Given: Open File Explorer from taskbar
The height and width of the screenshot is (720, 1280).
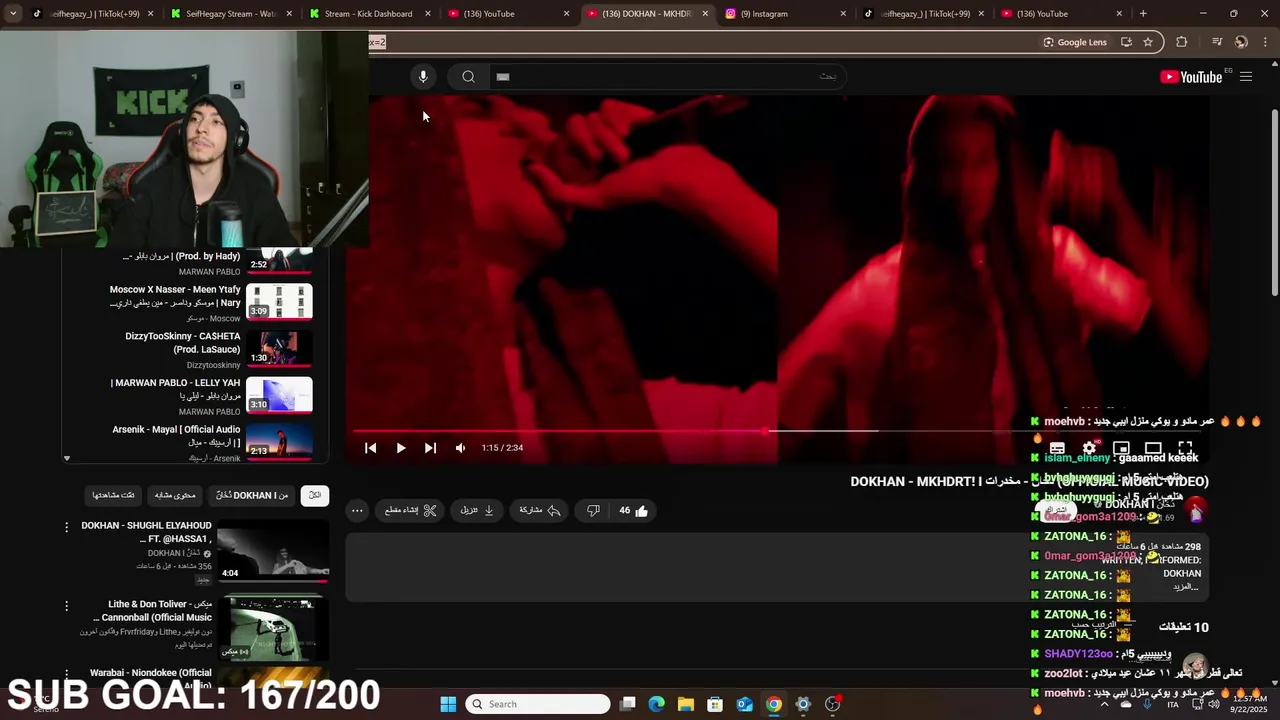Looking at the screenshot, I should (x=685, y=704).
